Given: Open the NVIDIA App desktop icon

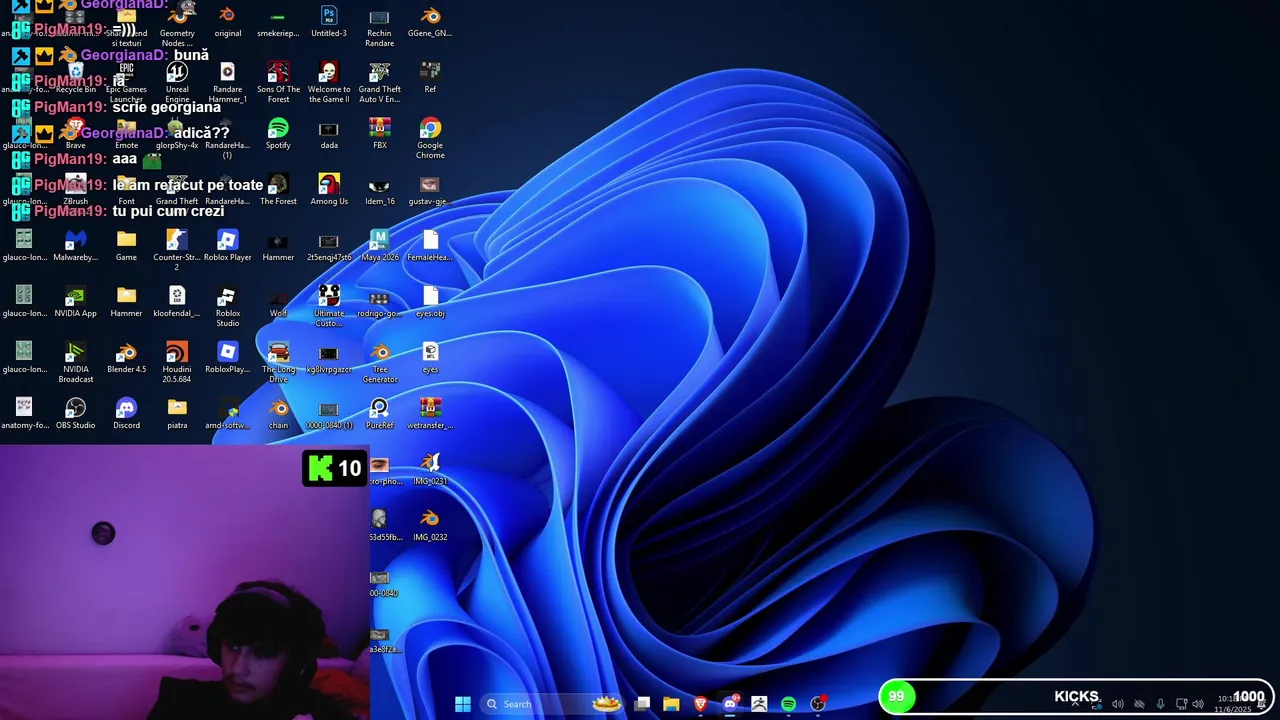Looking at the screenshot, I should click(75, 302).
